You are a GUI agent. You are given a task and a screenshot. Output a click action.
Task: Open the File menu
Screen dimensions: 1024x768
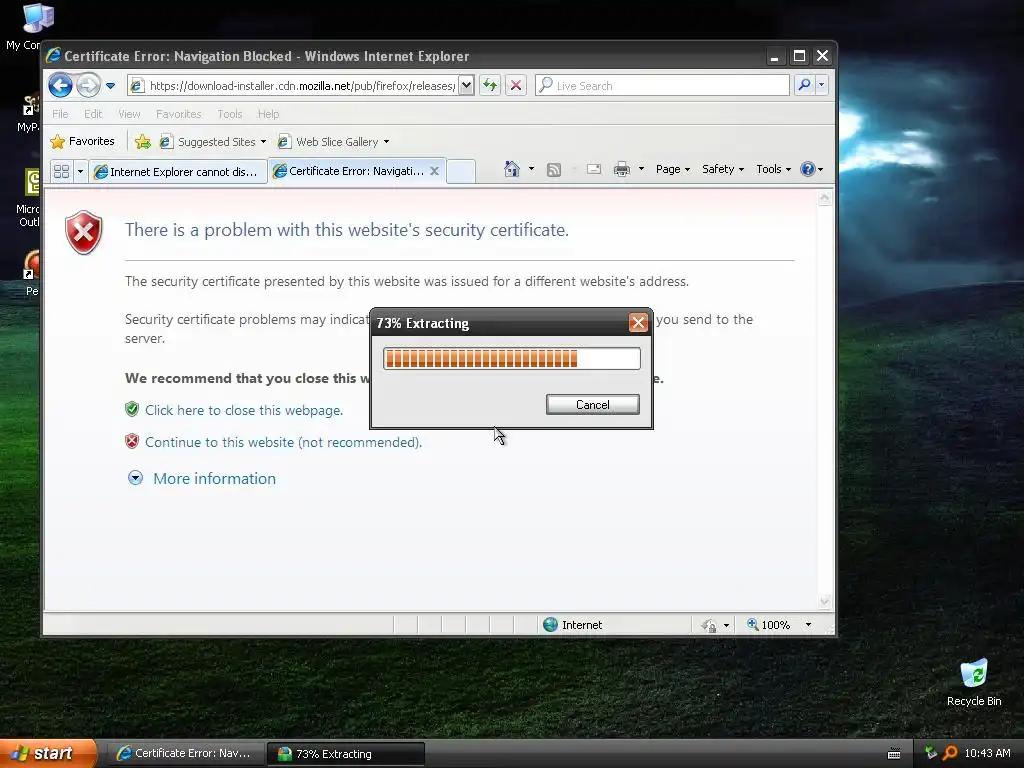pyautogui.click(x=60, y=114)
